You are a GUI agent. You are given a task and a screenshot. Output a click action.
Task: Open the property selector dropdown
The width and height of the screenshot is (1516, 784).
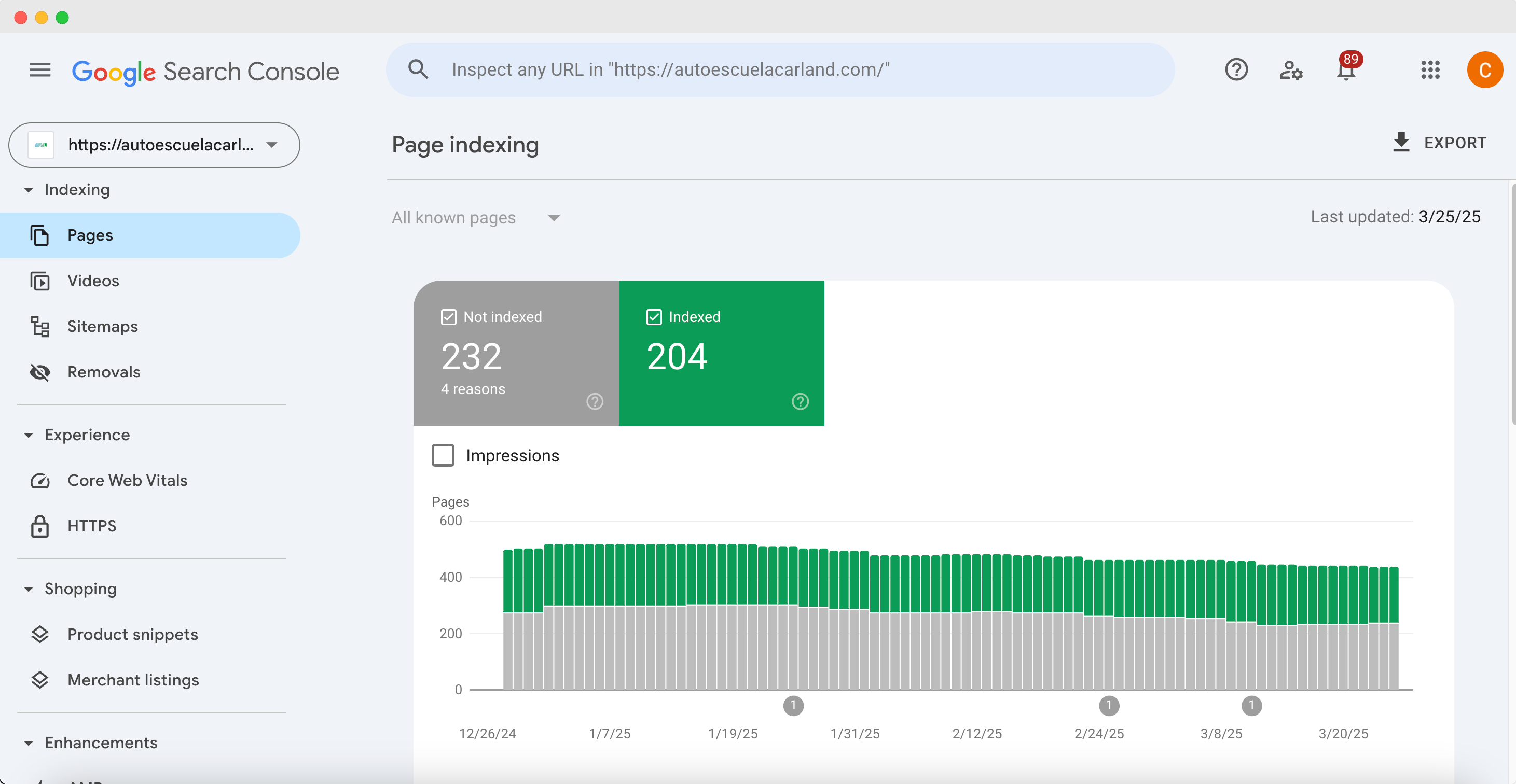[154, 145]
